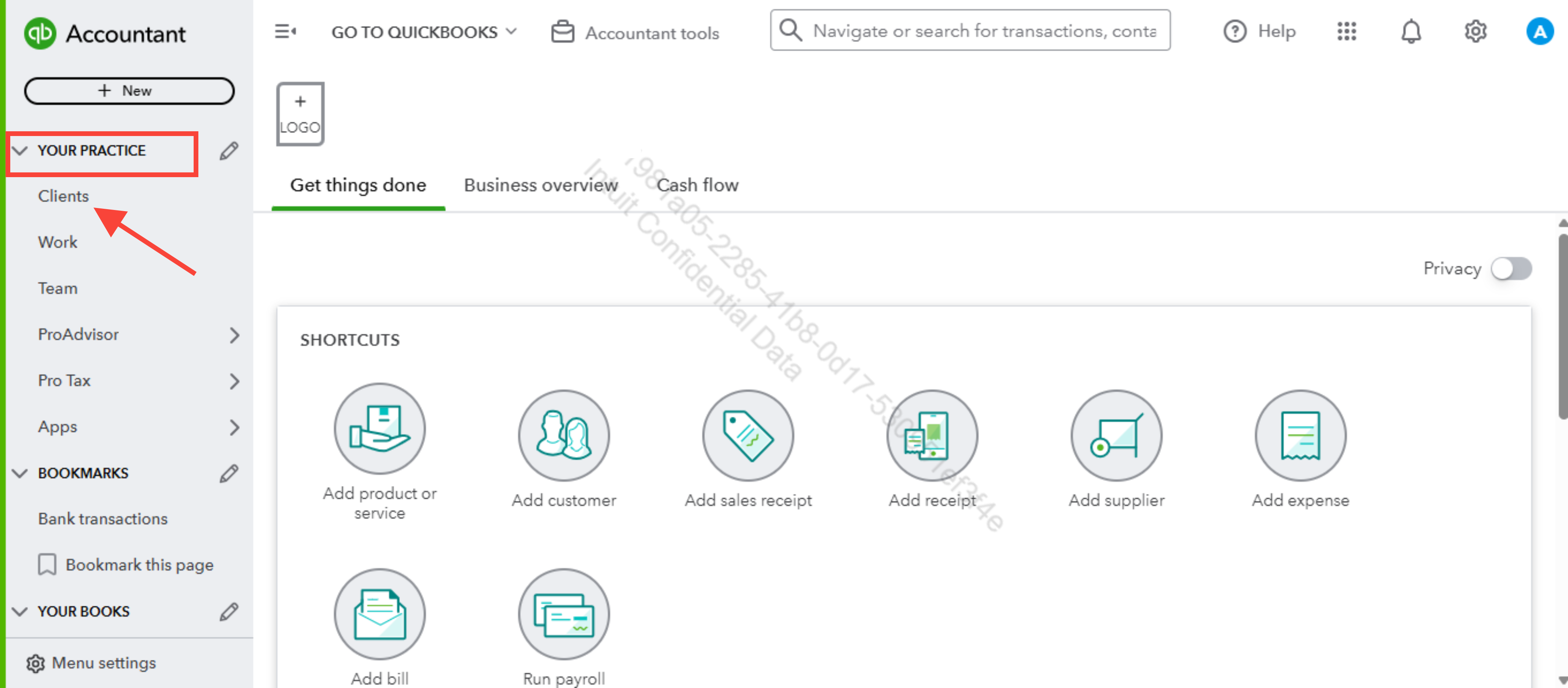The image size is (1568, 688).
Task: Expand the Pro Tax submenu
Action: click(234, 381)
